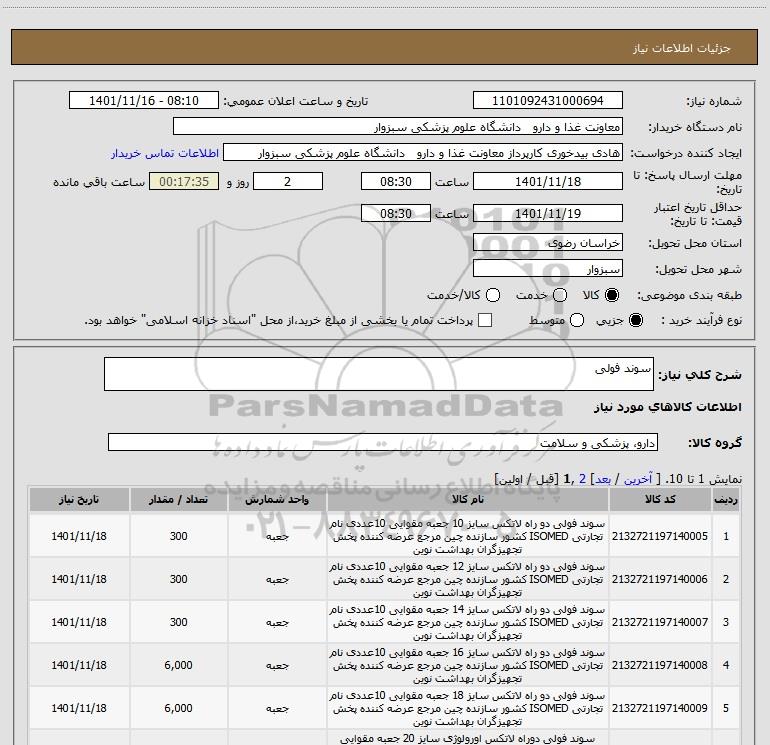This screenshot has height=745, width=770.
Task: Click product code 213272197140009
Action: click(x=660, y=708)
